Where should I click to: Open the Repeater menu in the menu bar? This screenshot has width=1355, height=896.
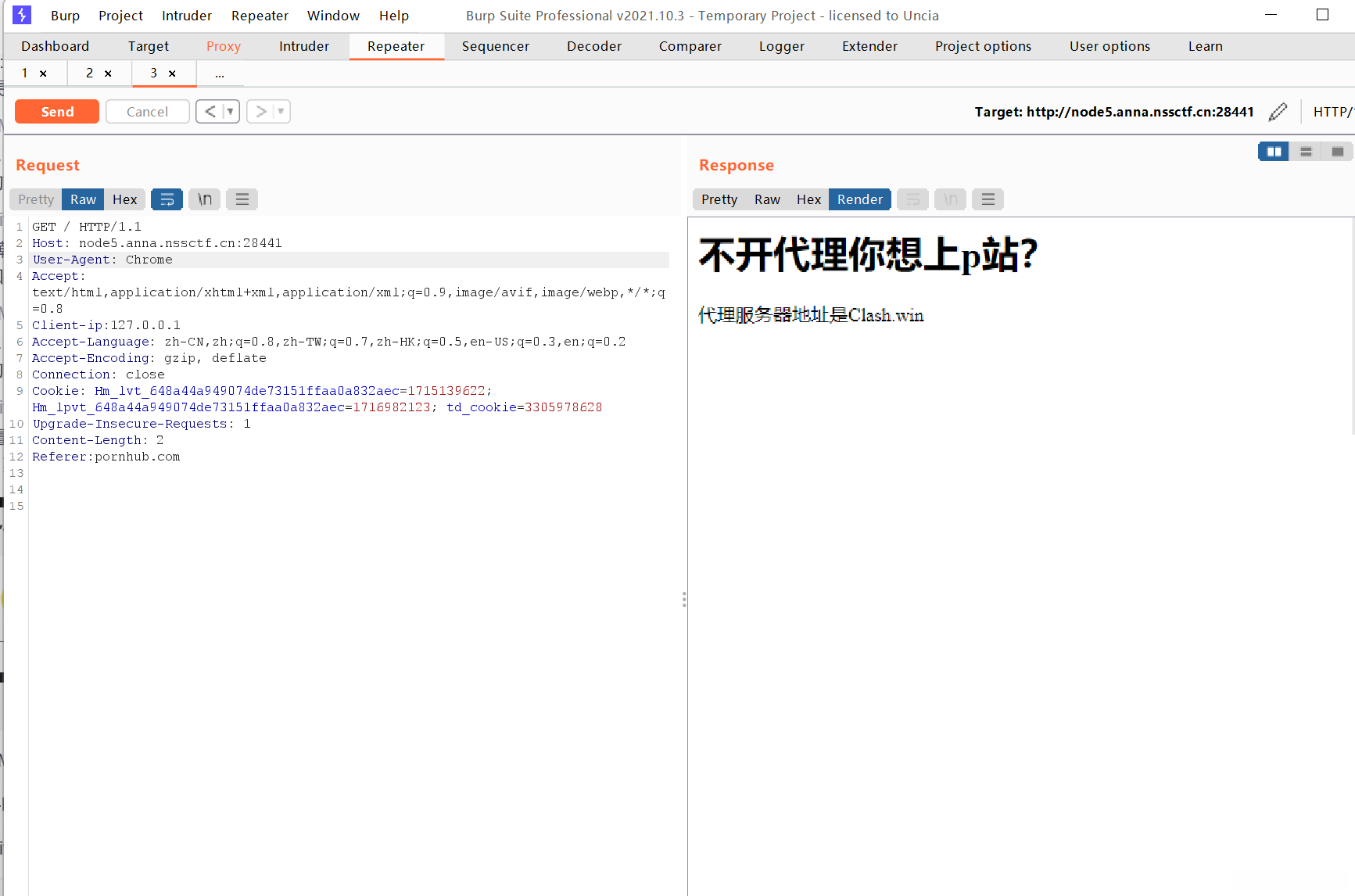point(260,16)
